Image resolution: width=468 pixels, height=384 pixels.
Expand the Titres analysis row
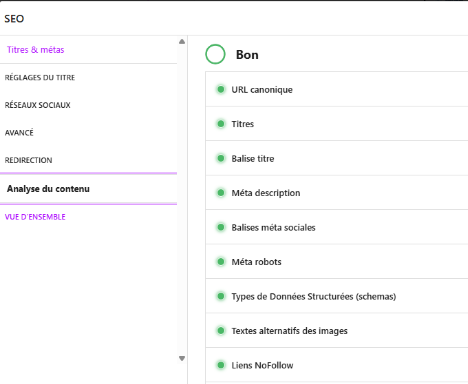coord(337,124)
